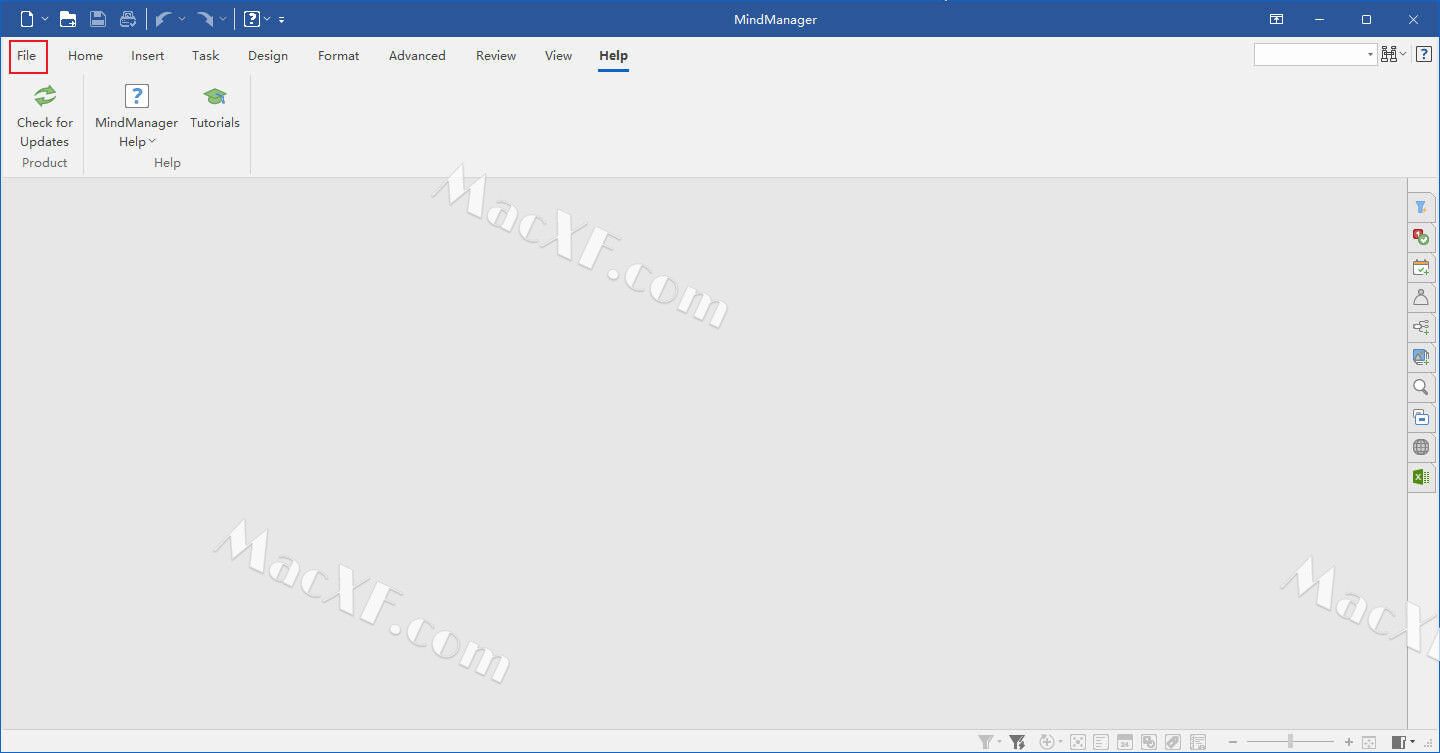Screen dimensions: 1440x753
Task: Open the View tab
Action: (558, 55)
